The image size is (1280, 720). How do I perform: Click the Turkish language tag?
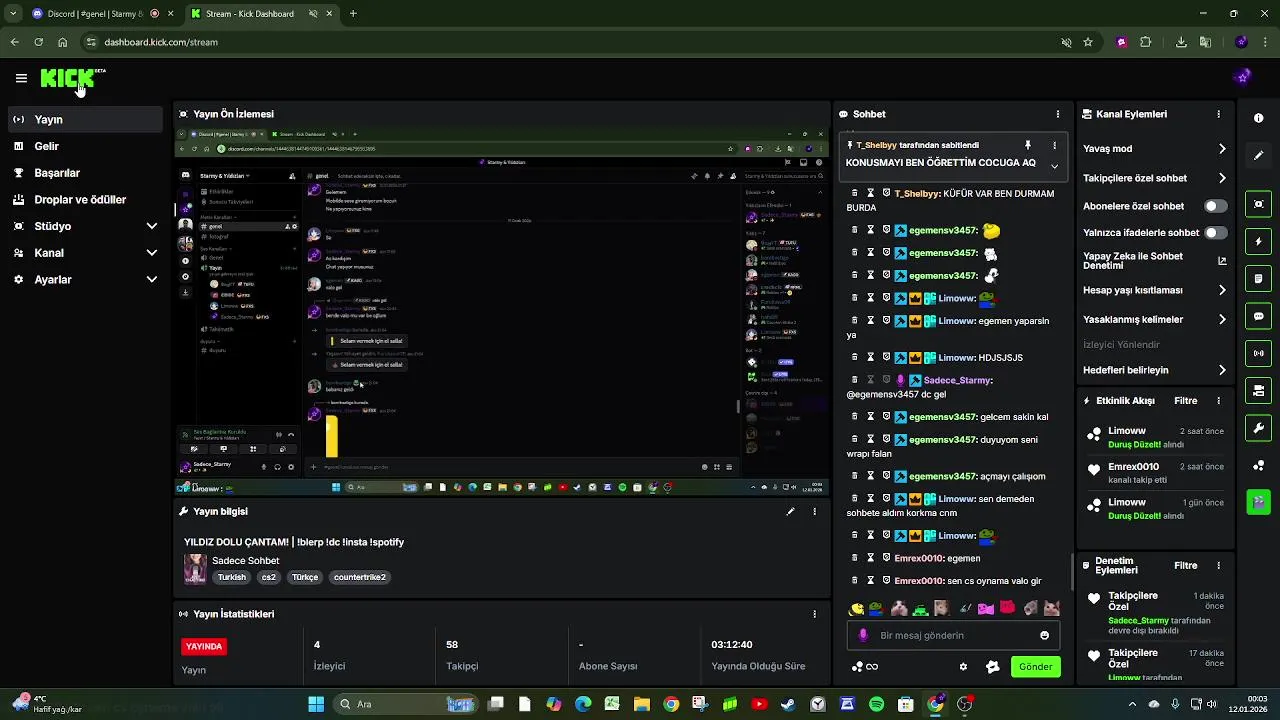[x=231, y=577]
